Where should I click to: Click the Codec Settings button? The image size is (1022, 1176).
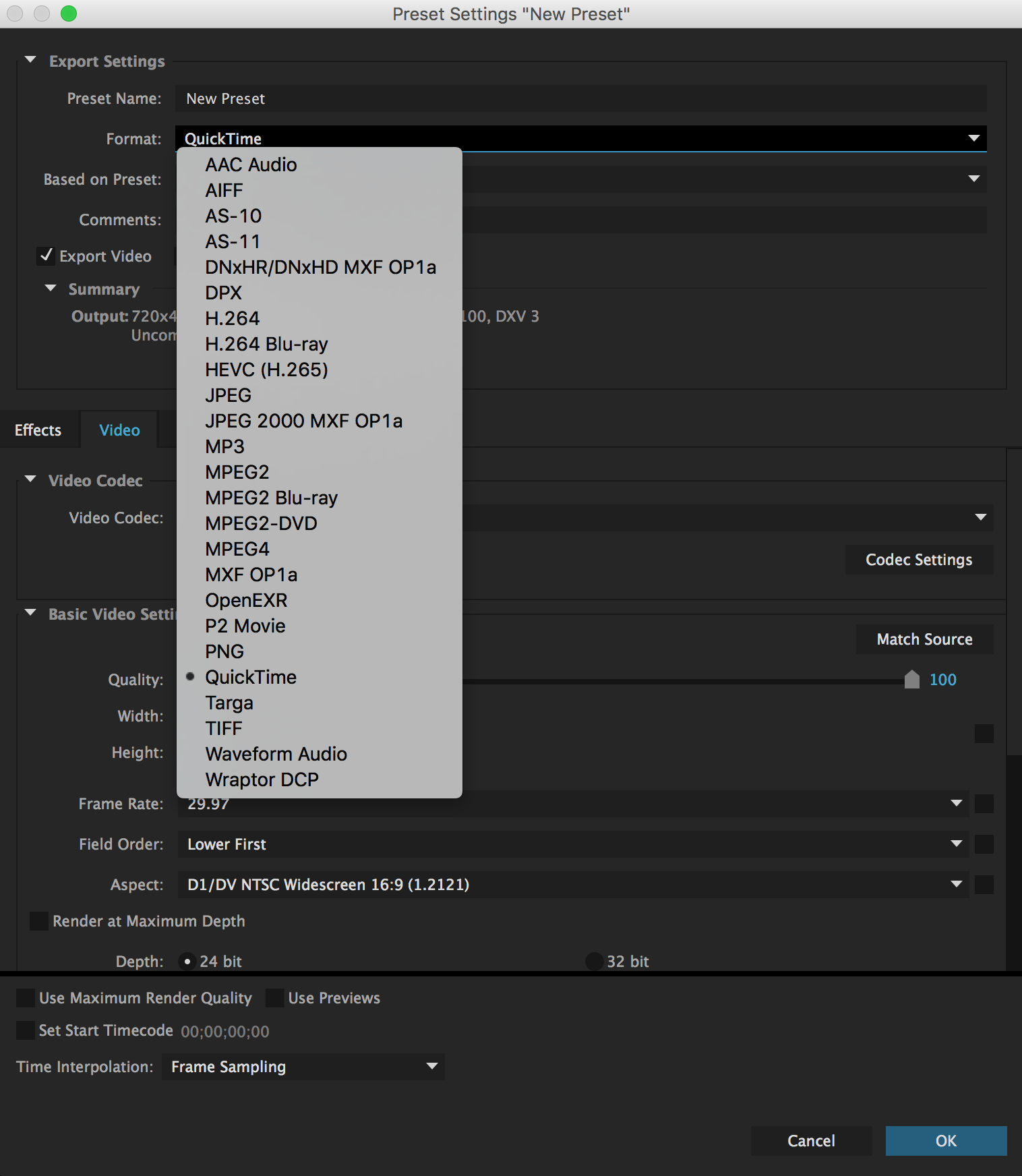pos(918,560)
